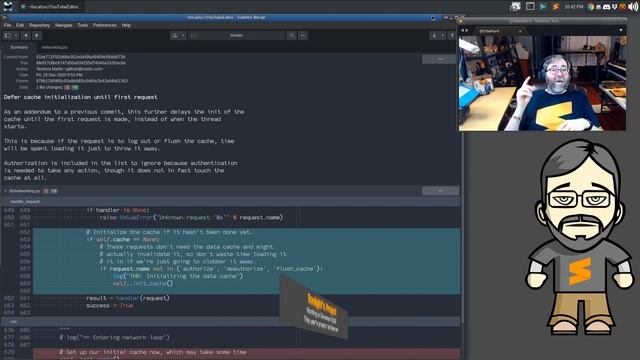
Task: Select previous tab arrow in Sublime Text window
Action: pos(462,31)
